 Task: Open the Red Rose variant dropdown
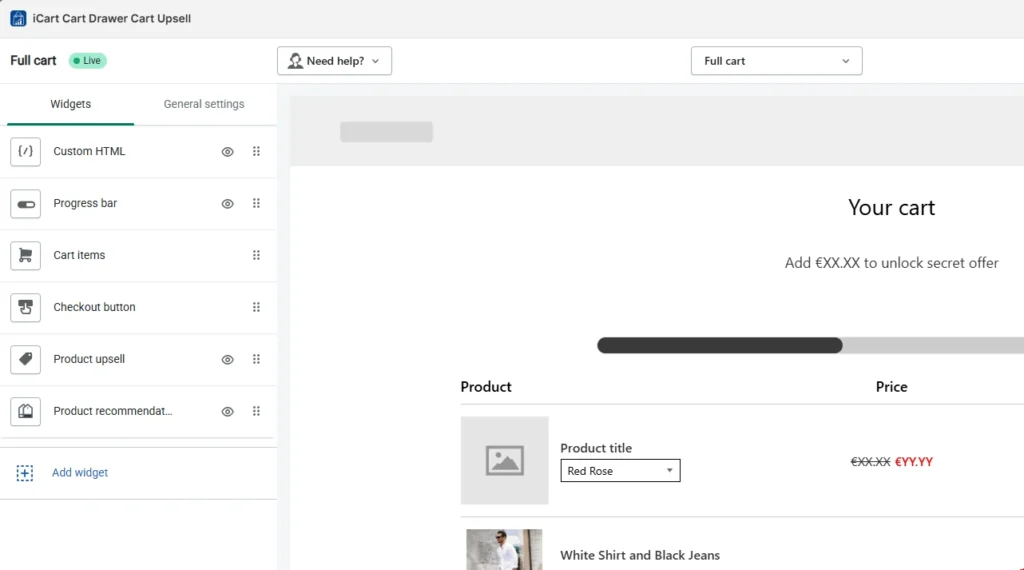pyautogui.click(x=620, y=471)
